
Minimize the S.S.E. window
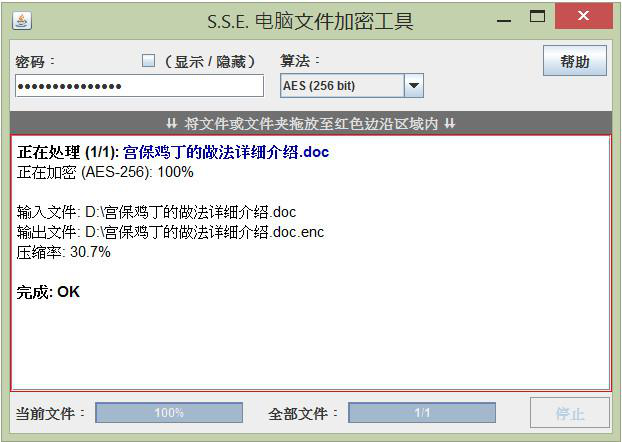[x=504, y=20]
